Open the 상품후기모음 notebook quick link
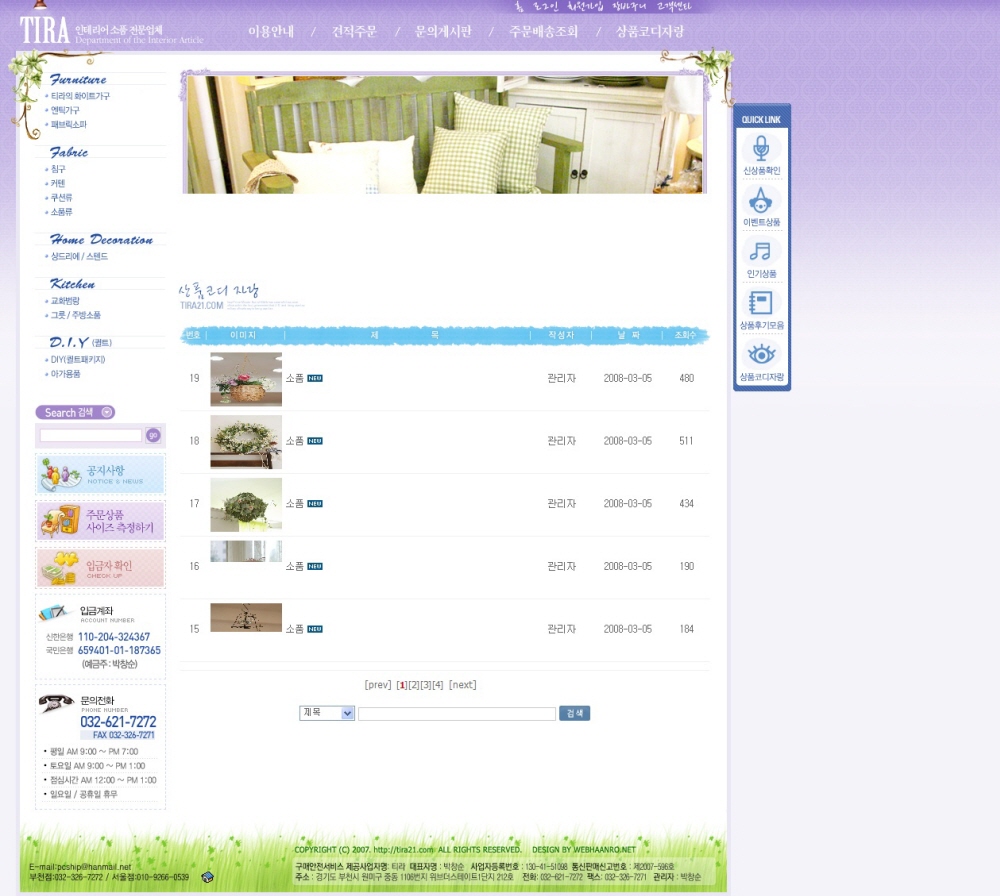 pos(761,309)
